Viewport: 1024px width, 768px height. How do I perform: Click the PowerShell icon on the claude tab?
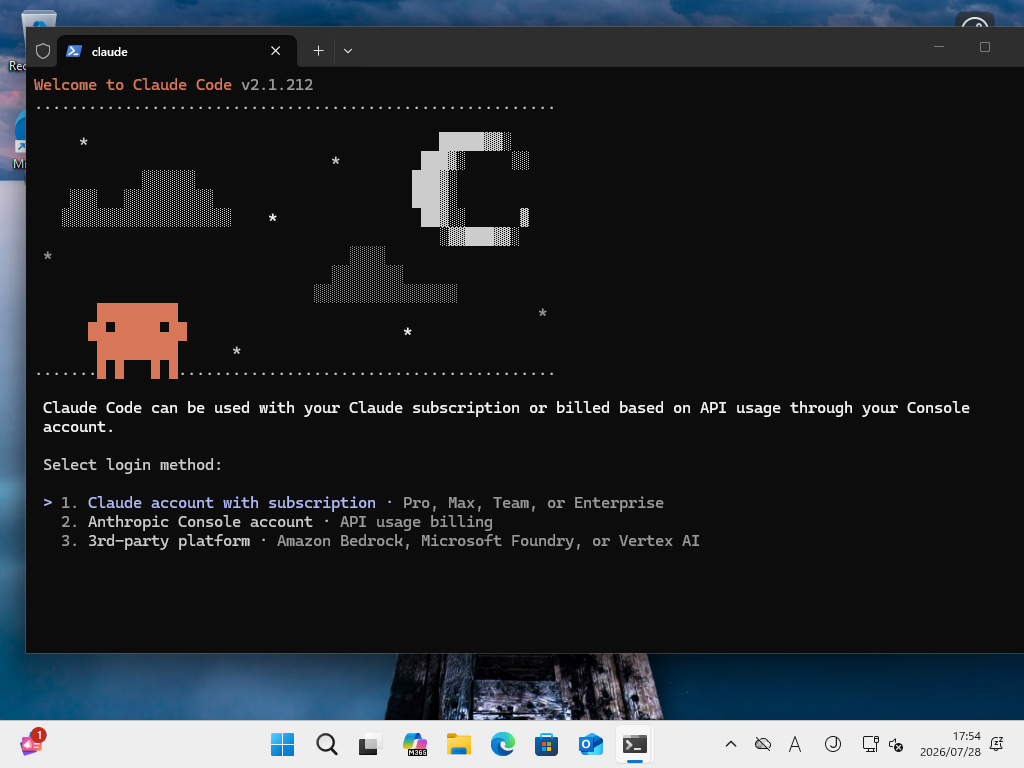pos(74,51)
